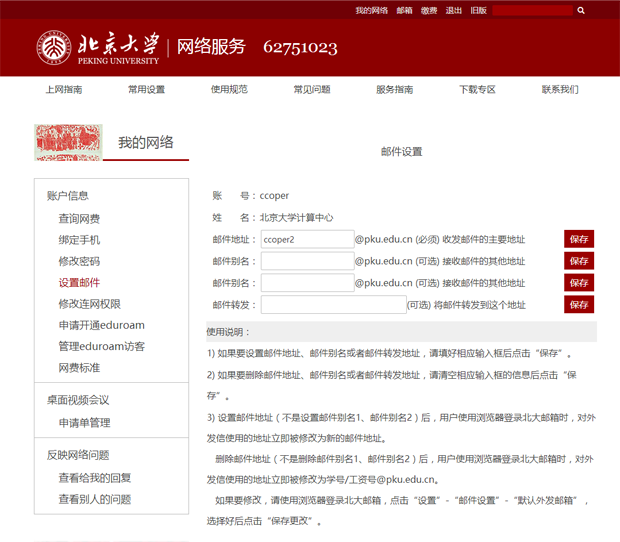Image resolution: width=620 pixels, height=542 pixels.
Task: Click the 邮件地址 field containing ccoper2
Action: [307, 239]
